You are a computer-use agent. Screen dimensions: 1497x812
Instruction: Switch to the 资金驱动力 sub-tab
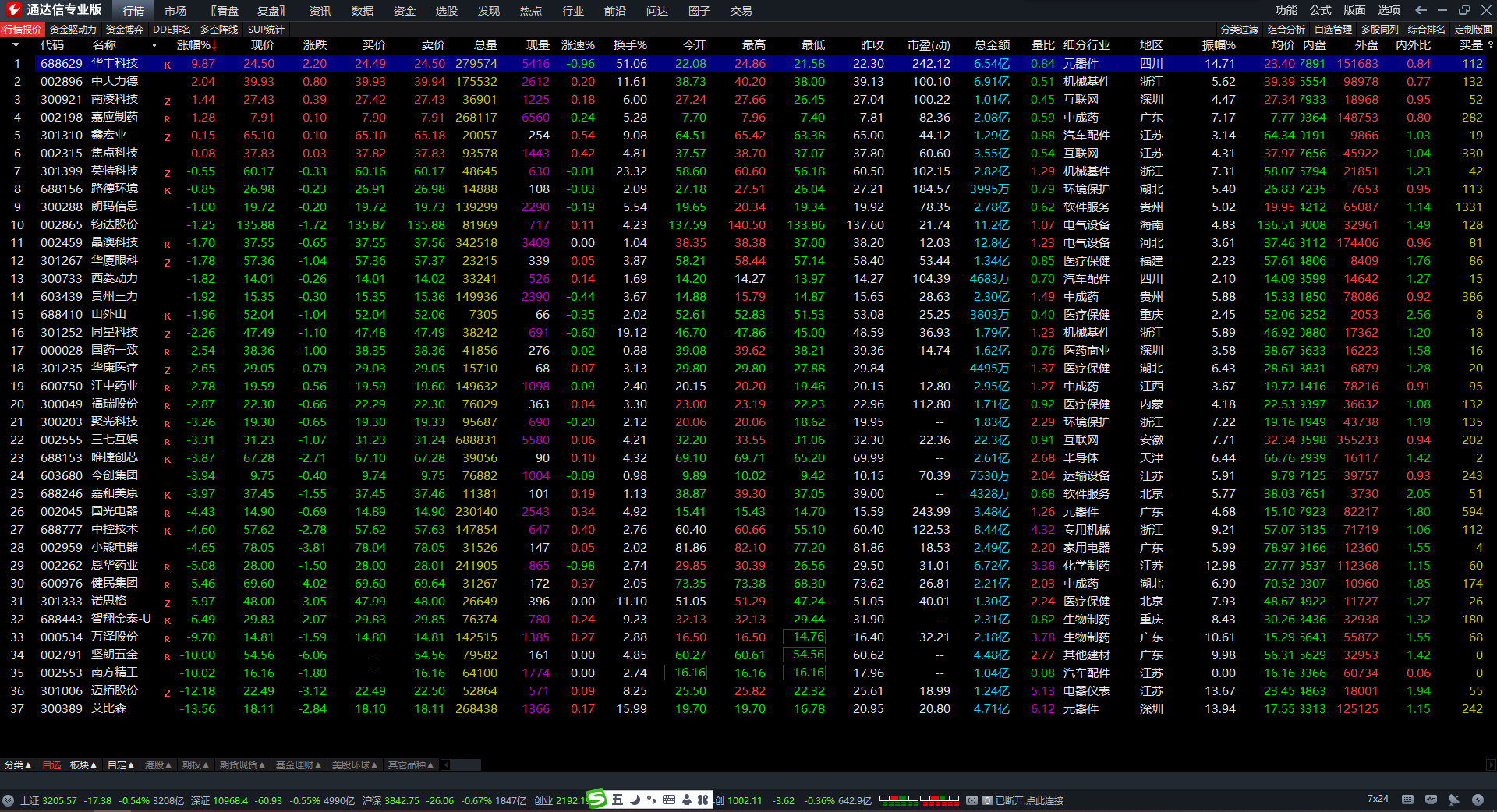point(73,29)
